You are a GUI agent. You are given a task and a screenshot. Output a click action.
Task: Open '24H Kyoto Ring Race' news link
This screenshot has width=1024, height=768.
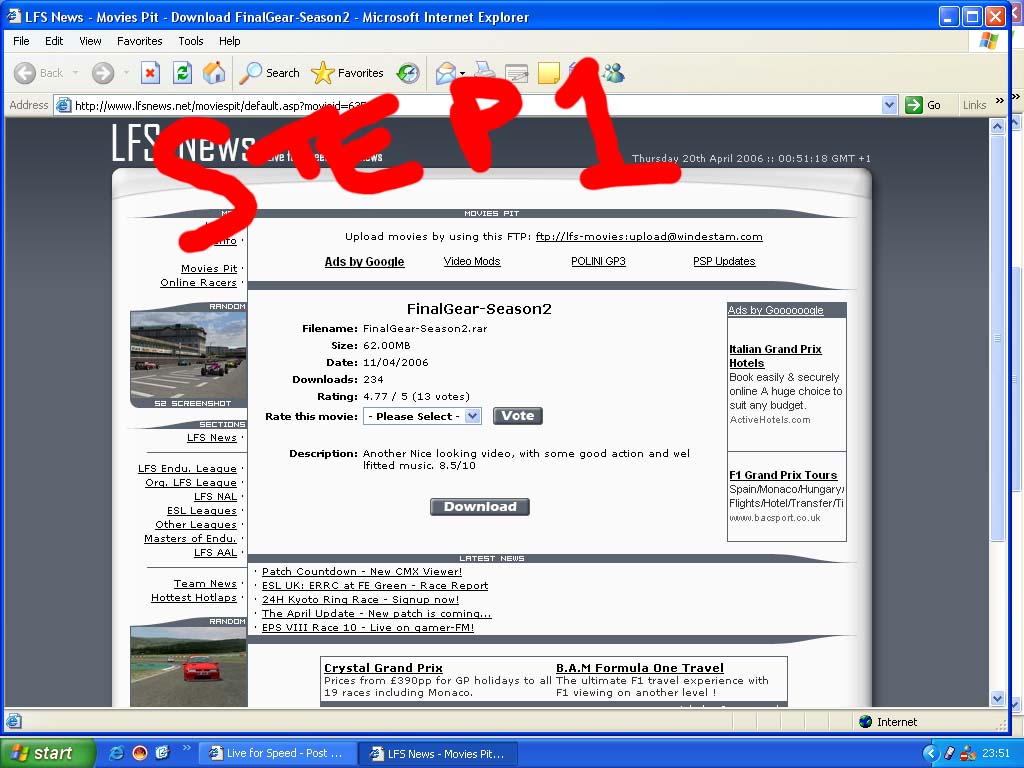point(360,600)
